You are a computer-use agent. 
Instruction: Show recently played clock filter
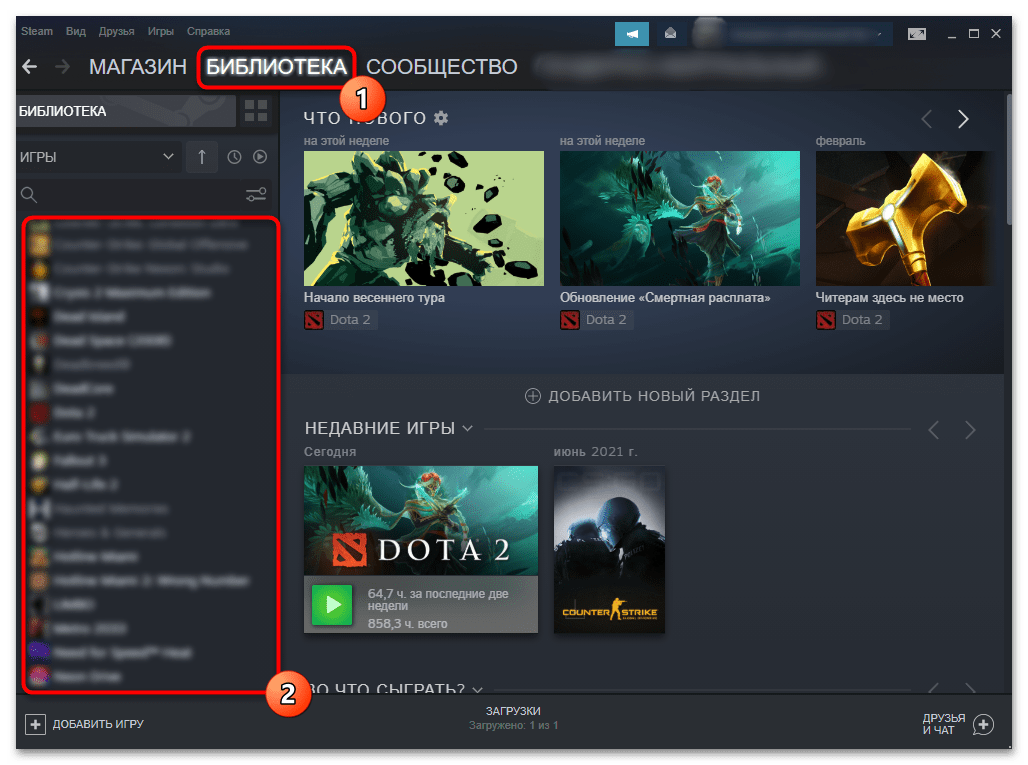(234, 157)
